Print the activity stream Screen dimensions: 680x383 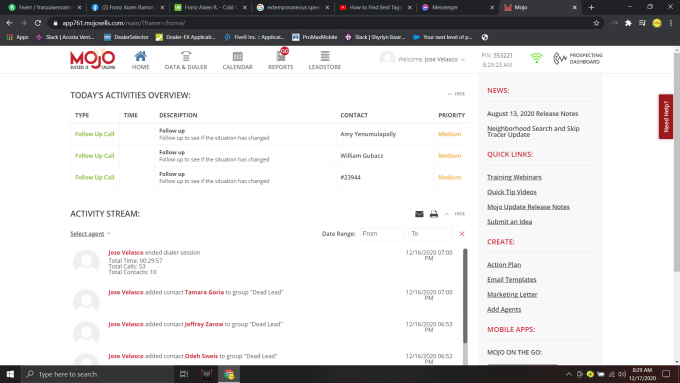pyautogui.click(x=434, y=214)
